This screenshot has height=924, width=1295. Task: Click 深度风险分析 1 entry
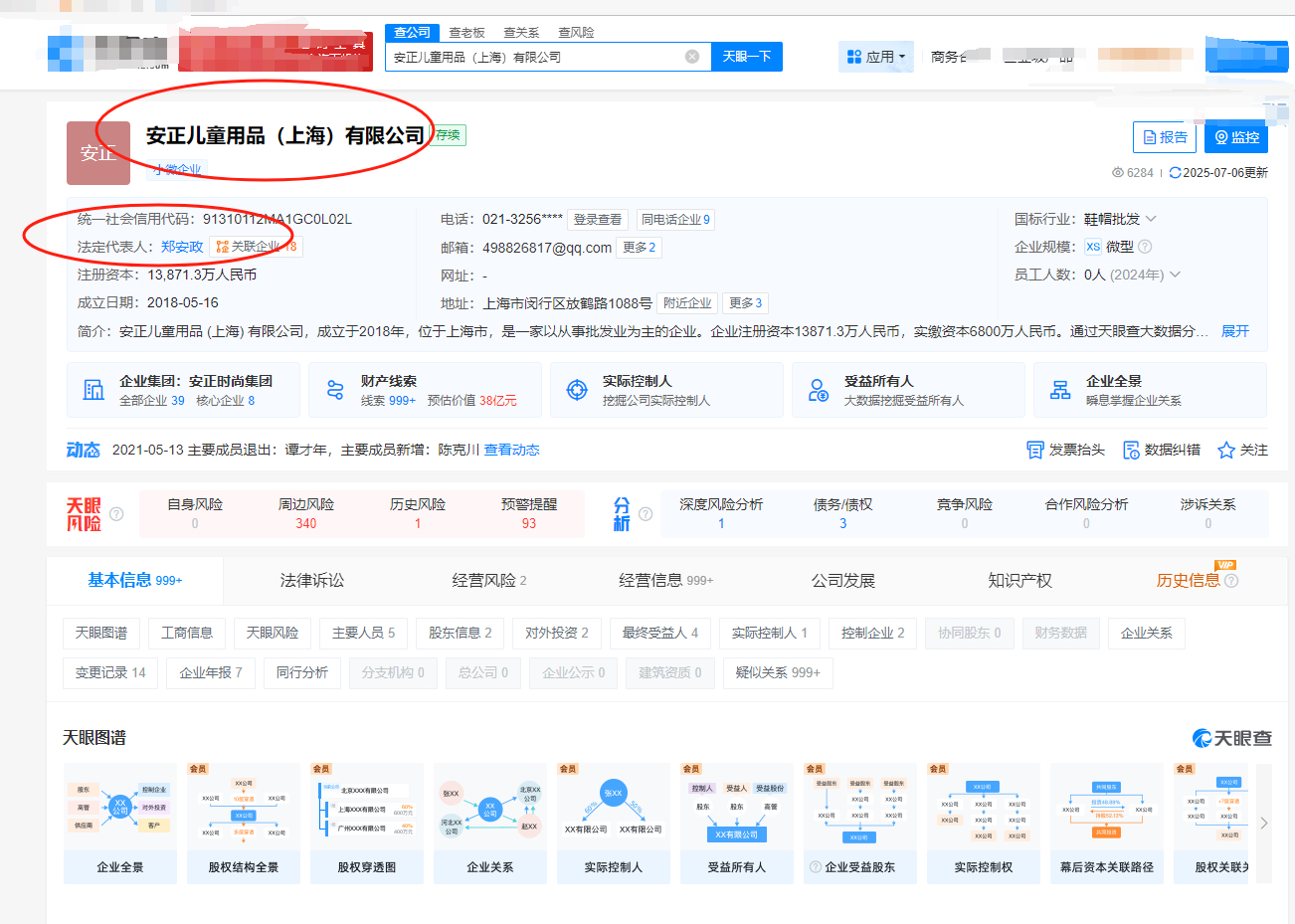pyautogui.click(x=721, y=513)
